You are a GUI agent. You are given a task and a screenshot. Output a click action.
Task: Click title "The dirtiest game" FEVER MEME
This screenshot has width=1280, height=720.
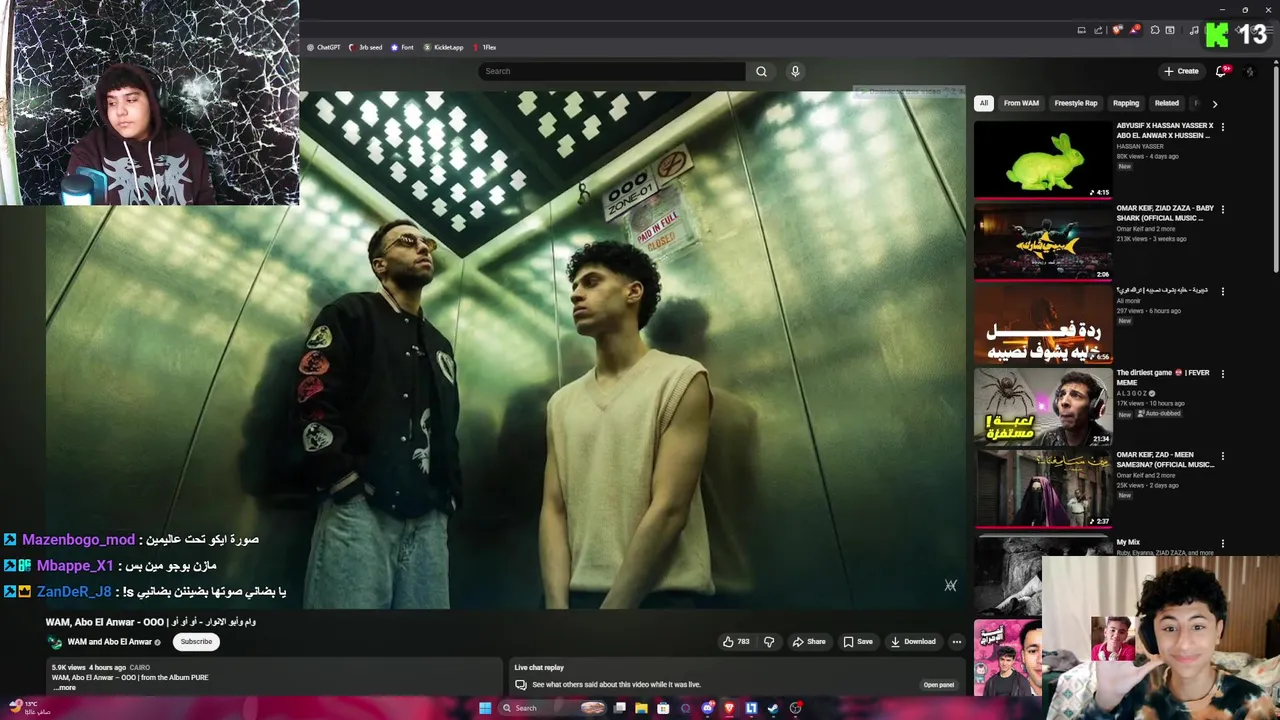click(1163, 377)
